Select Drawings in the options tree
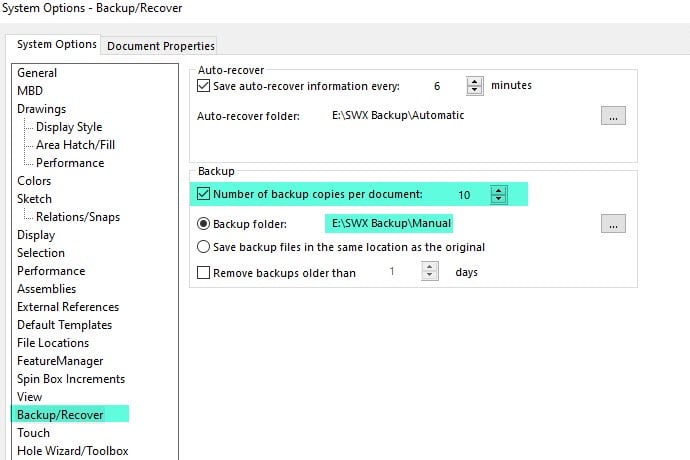 tap(41, 109)
